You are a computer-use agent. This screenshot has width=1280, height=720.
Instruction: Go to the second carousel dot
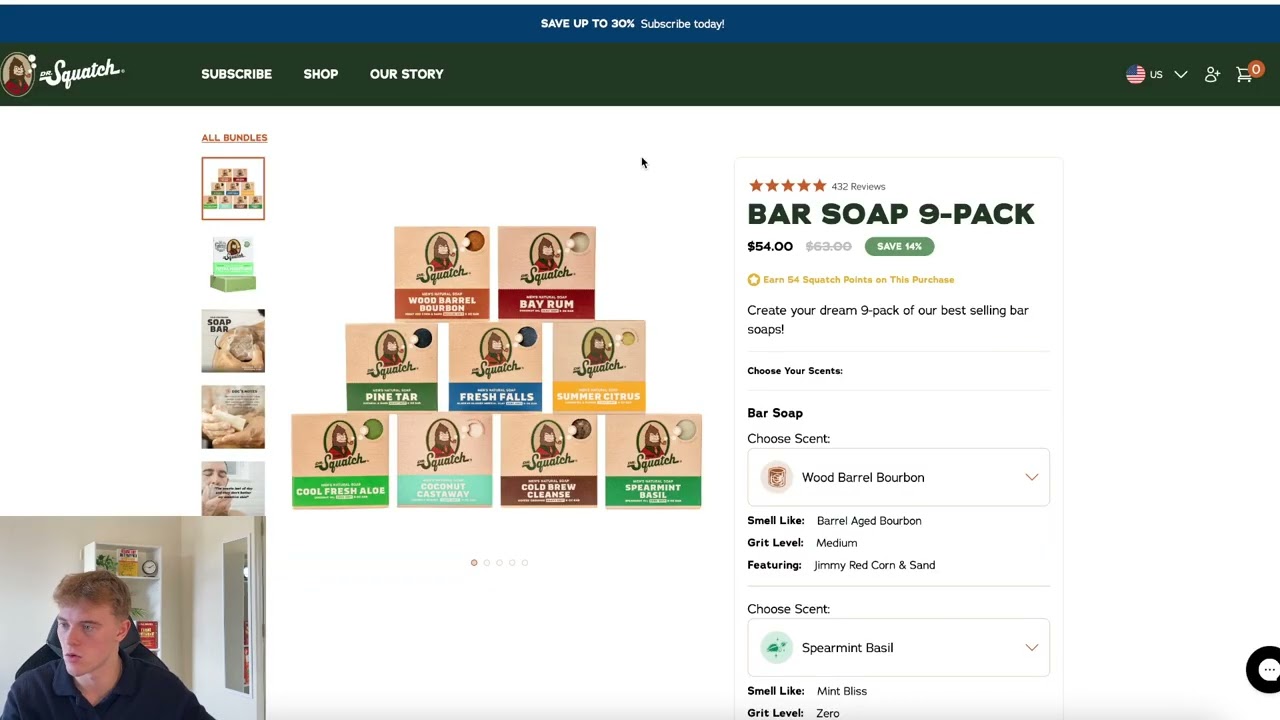[486, 562]
